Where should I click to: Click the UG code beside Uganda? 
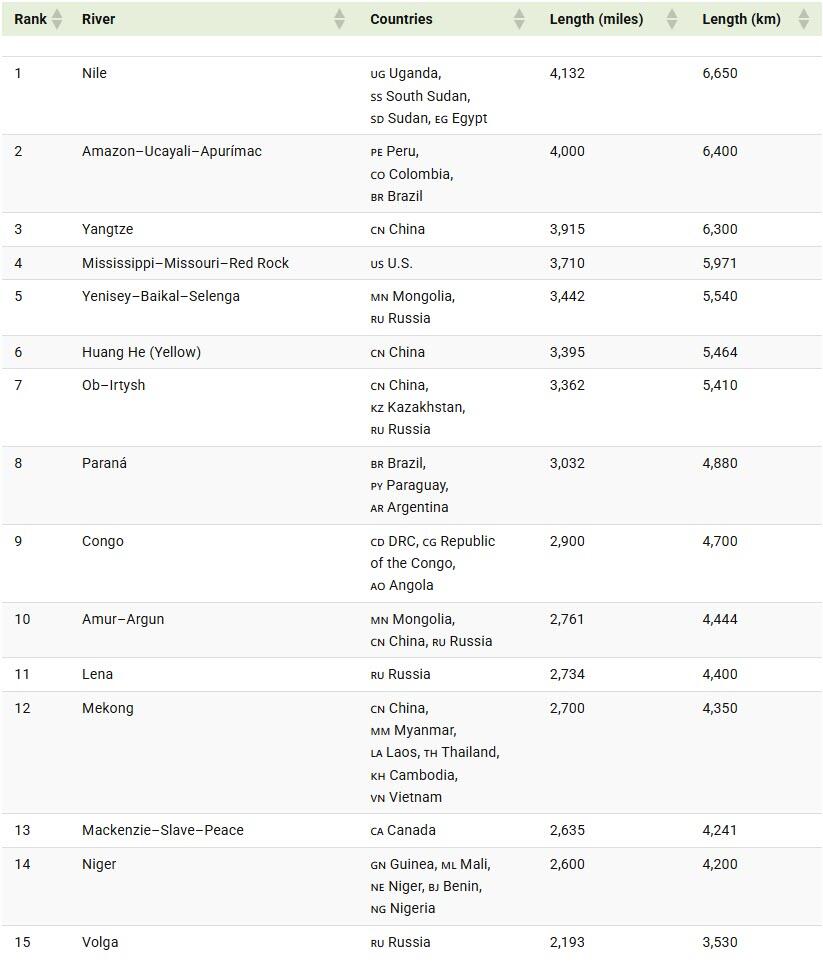(x=377, y=74)
